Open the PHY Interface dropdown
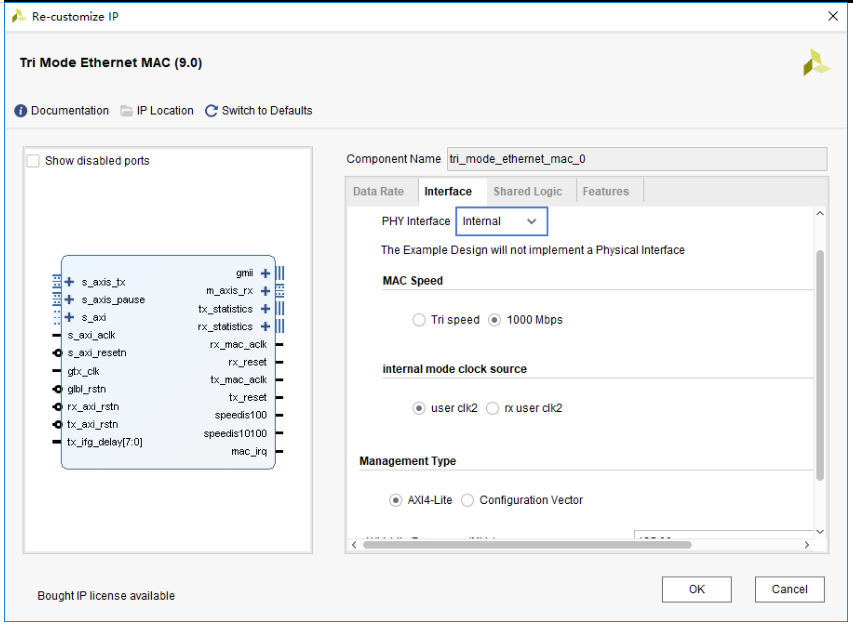This screenshot has width=853, height=626. [x=502, y=221]
